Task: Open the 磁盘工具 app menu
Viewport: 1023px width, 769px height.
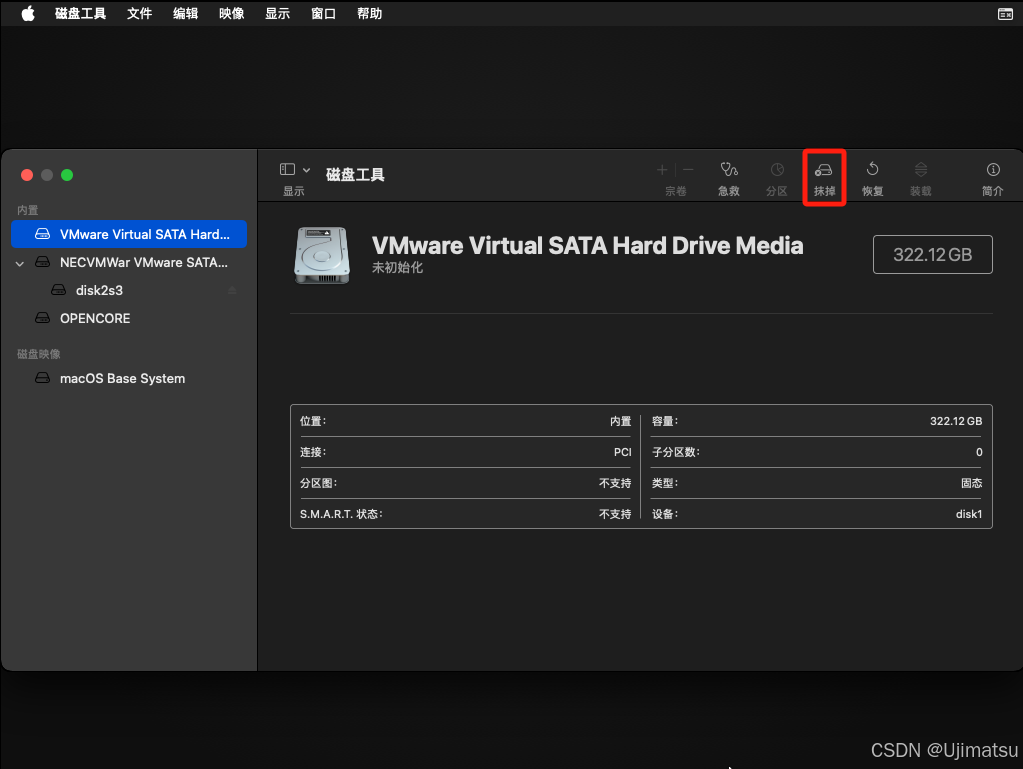Action: pos(80,13)
